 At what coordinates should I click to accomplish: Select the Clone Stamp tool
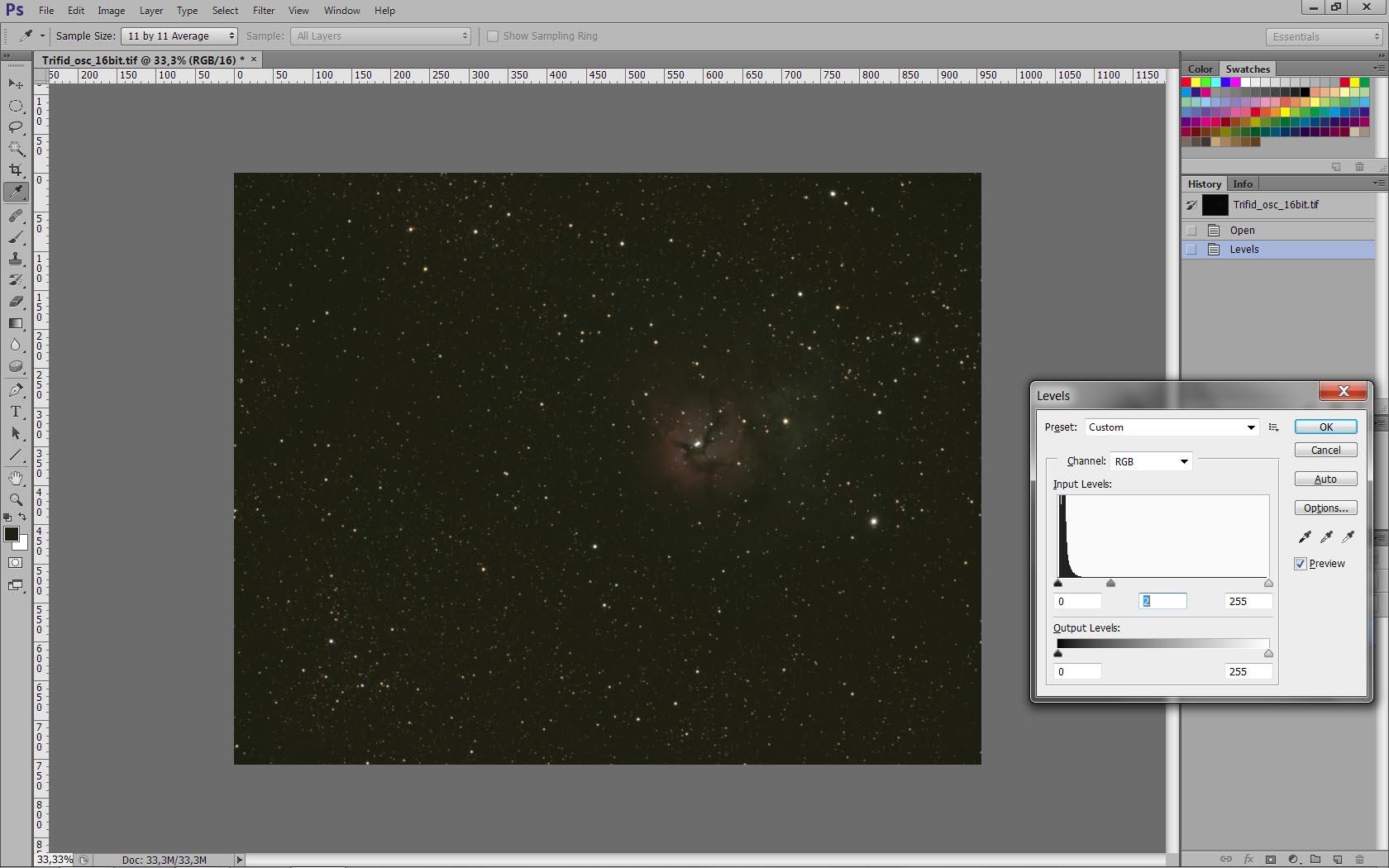pos(16,259)
